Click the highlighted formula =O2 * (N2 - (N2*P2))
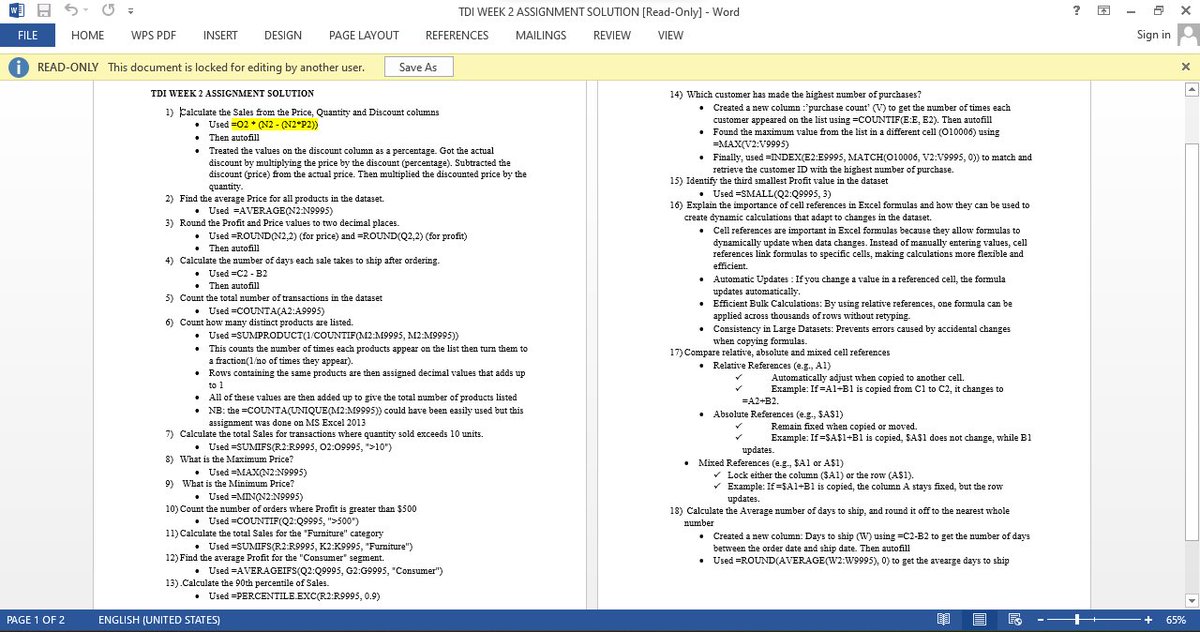The height and width of the screenshot is (632, 1200). pyautogui.click(x=274, y=125)
